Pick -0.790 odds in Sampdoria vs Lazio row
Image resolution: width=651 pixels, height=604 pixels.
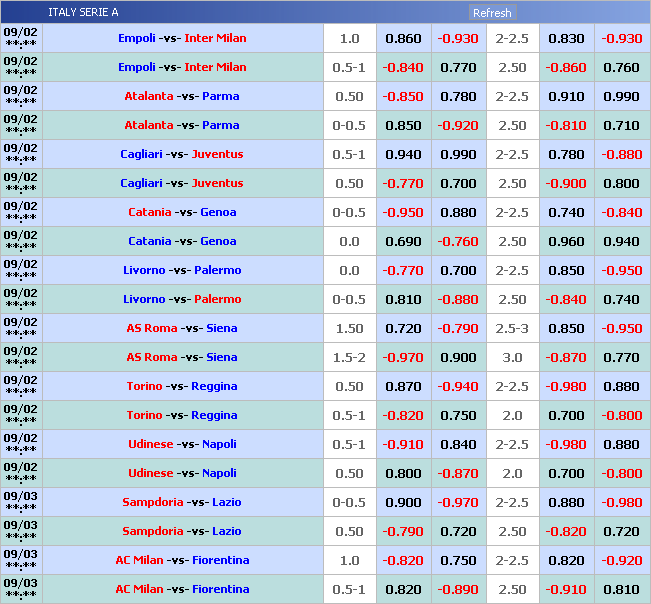(x=403, y=531)
